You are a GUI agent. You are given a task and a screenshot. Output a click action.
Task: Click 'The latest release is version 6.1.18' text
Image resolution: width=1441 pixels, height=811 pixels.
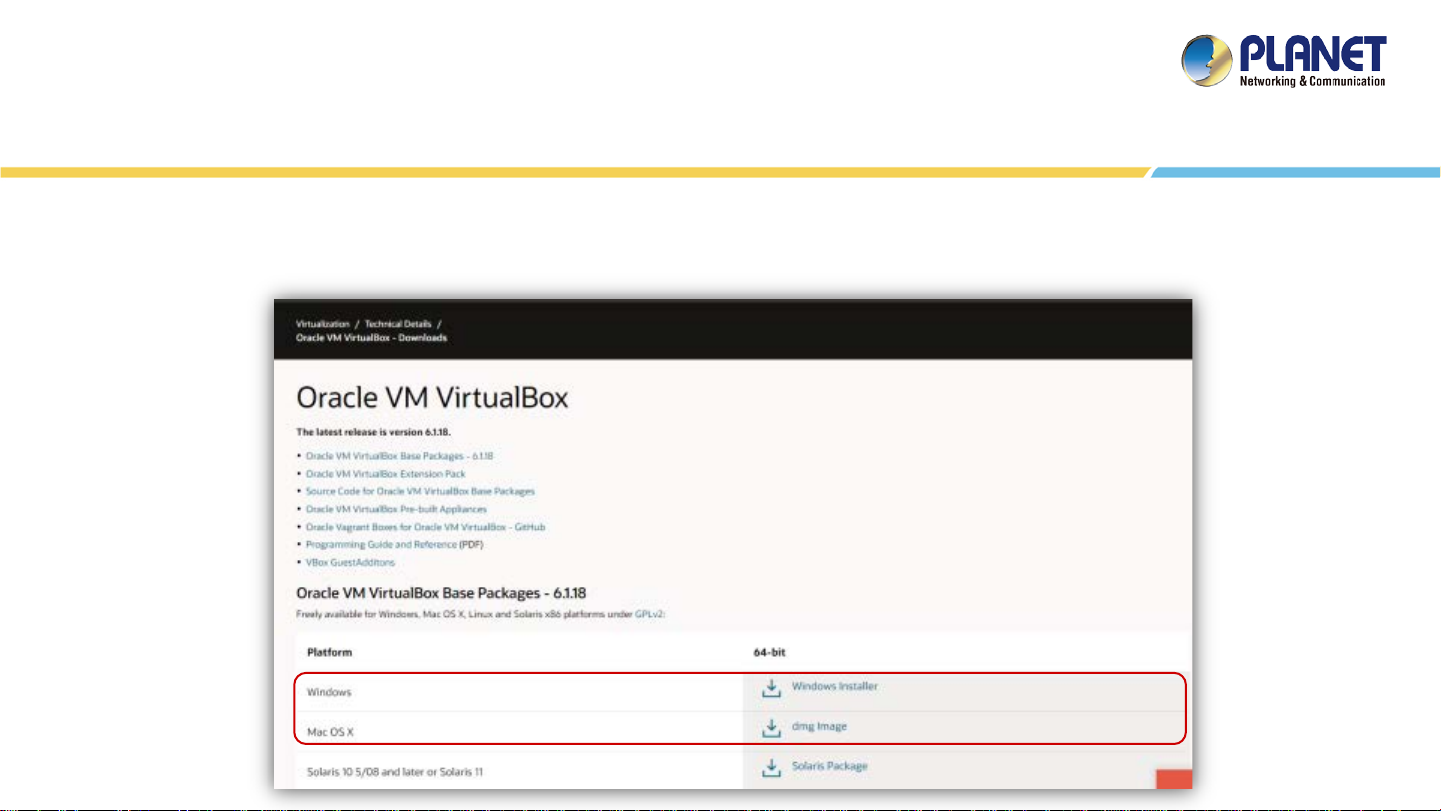click(x=374, y=433)
